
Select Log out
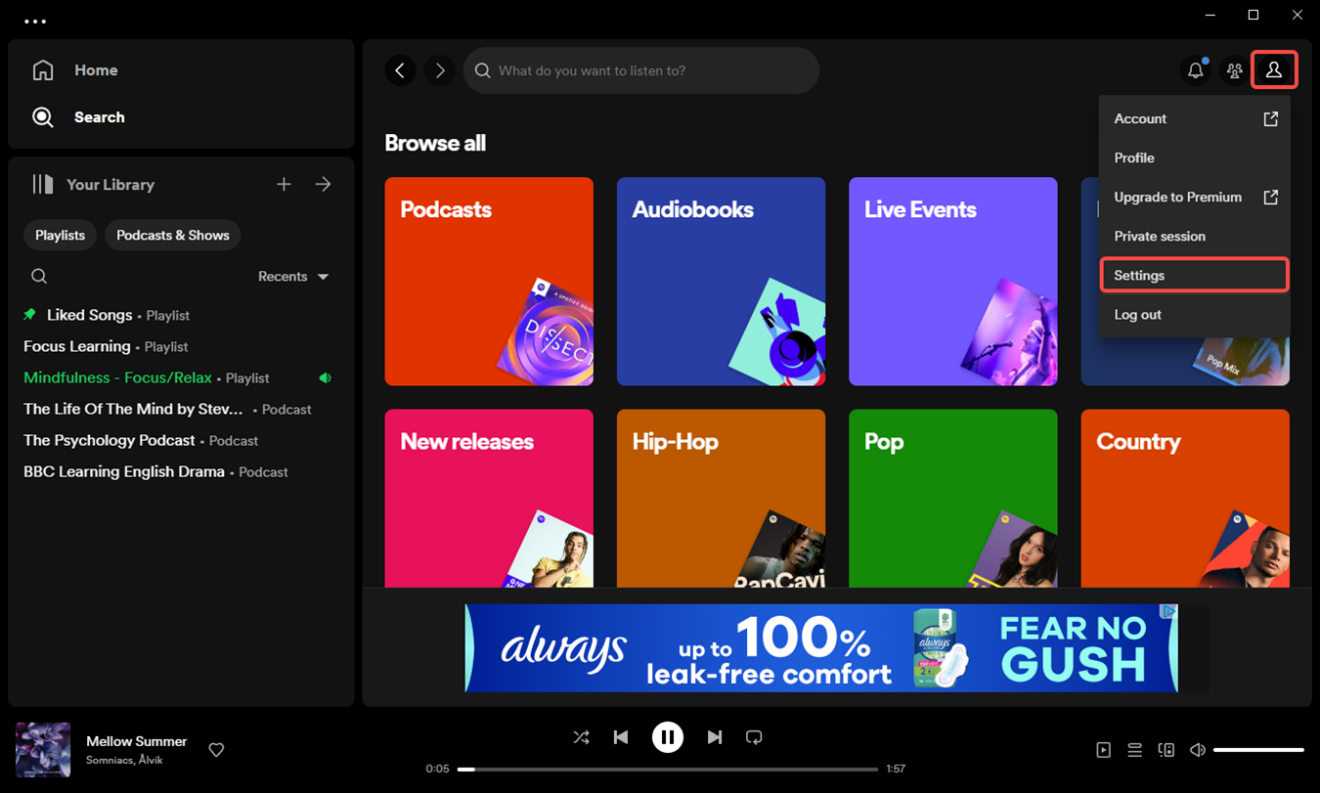(x=1195, y=314)
